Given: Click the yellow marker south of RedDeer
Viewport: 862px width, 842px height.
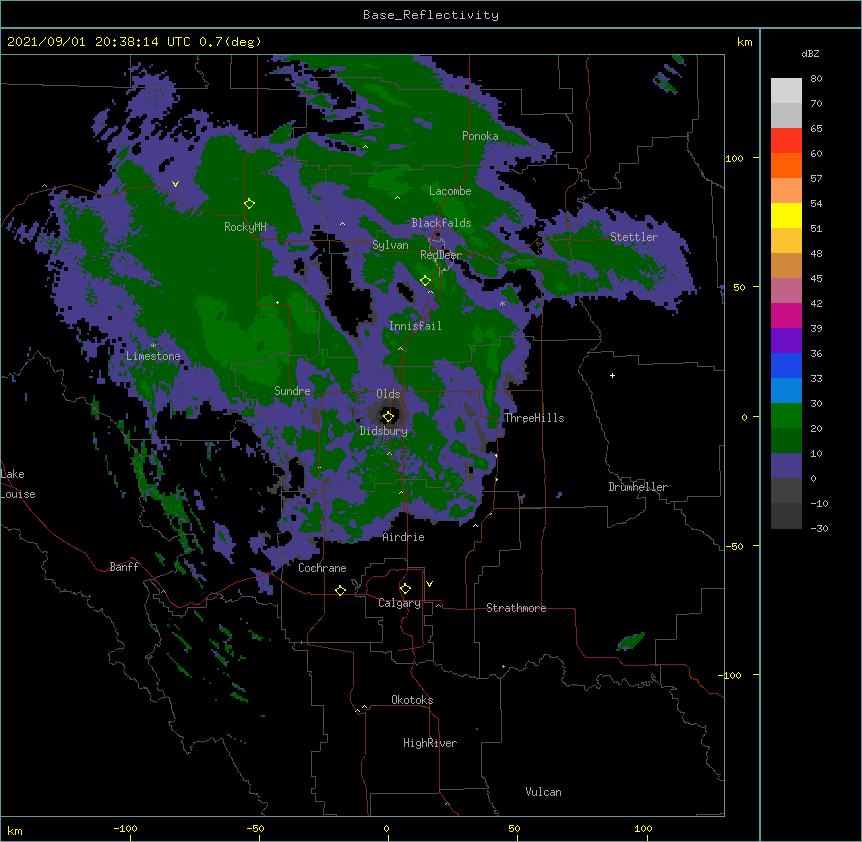Looking at the screenshot, I should pos(426,281).
